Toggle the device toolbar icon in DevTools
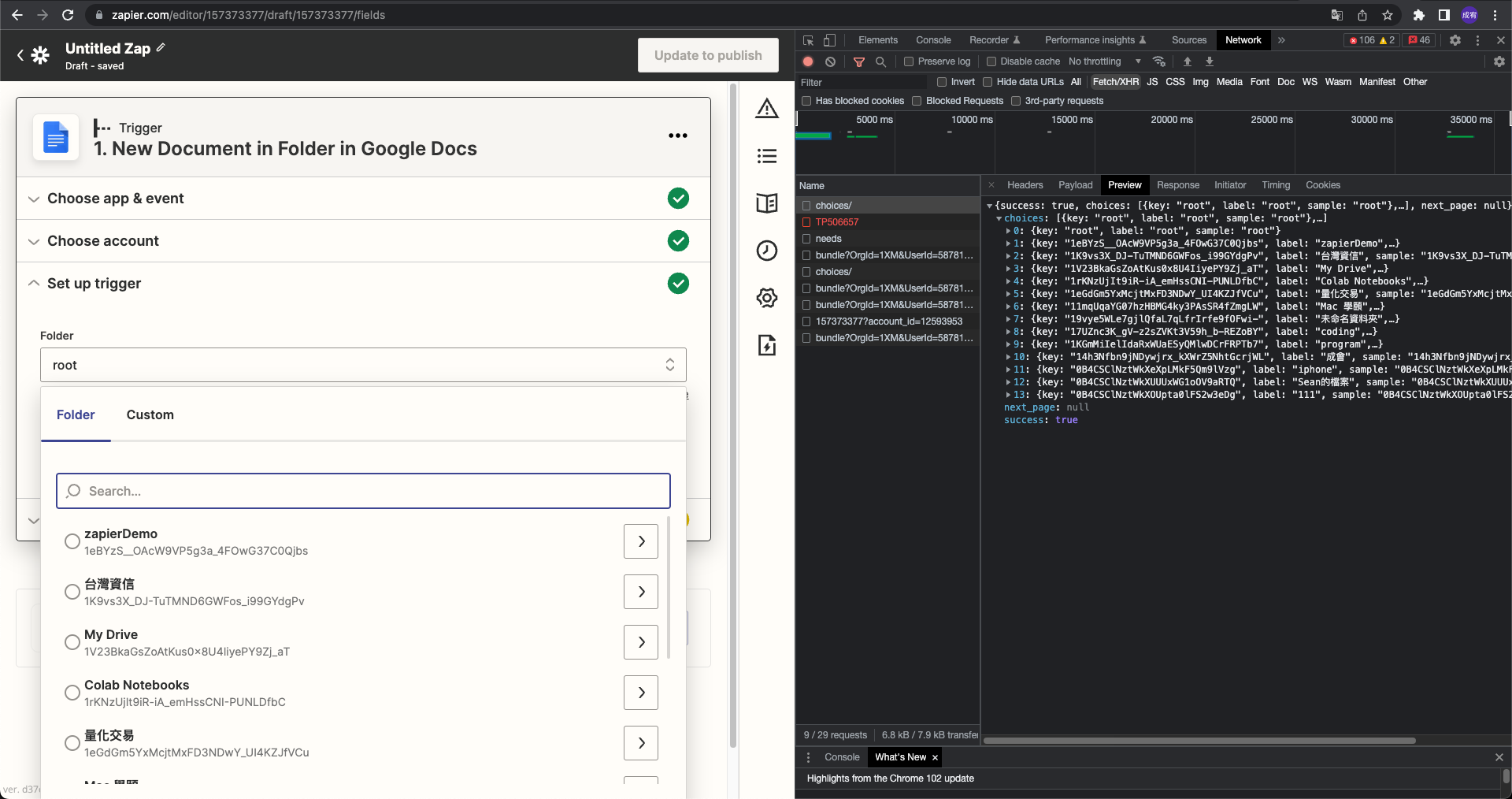The image size is (1512, 799). (829, 40)
